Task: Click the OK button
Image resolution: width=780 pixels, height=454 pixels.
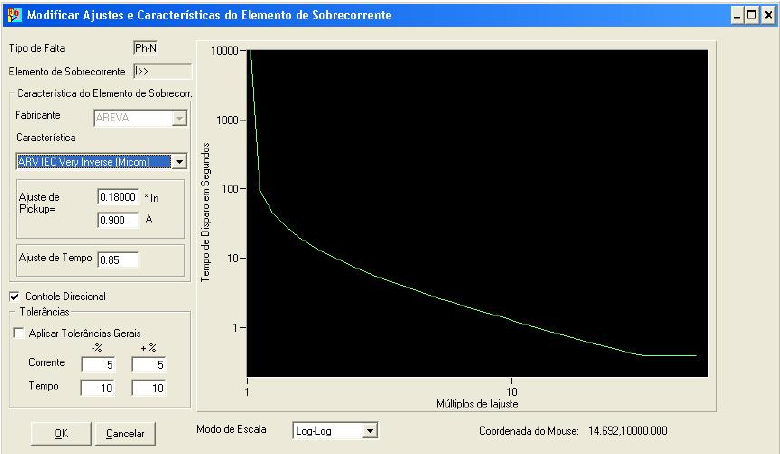Action: pos(61,434)
